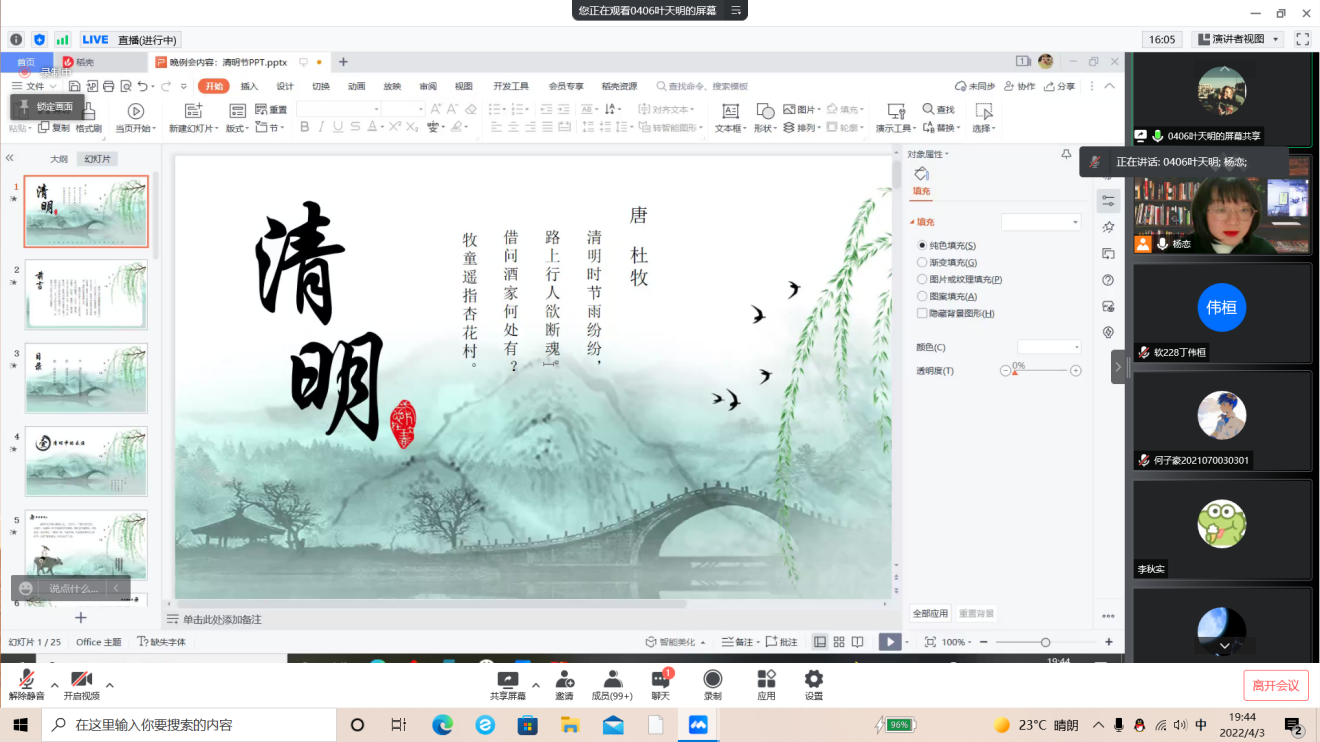Image resolution: width=1320 pixels, height=742 pixels.
Task: Click the 离开会议 button
Action: click(x=1275, y=685)
